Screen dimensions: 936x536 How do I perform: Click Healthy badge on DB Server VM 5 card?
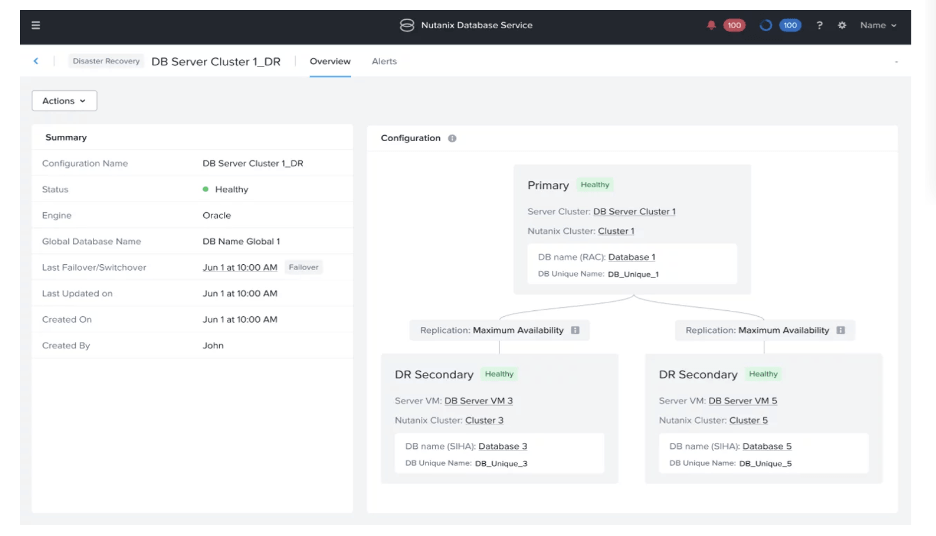click(763, 374)
